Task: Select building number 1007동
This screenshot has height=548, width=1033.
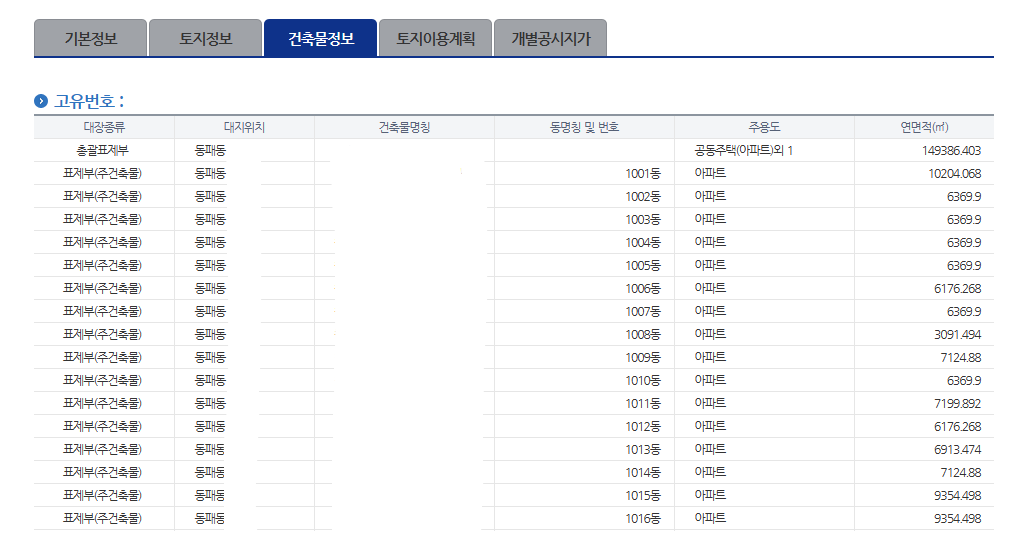Action: pyautogui.click(x=643, y=312)
